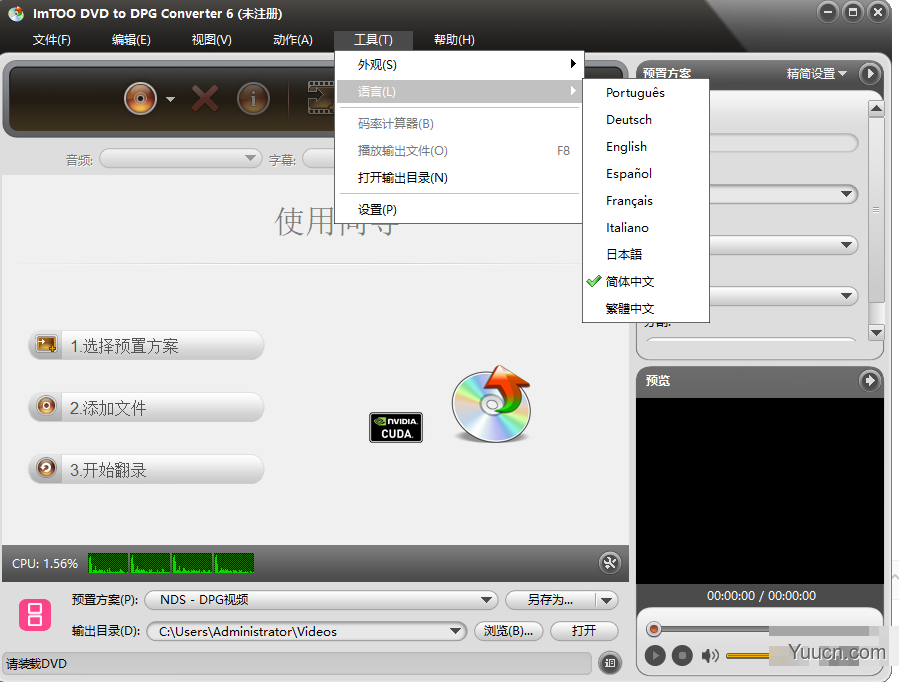Screen dimensions: 899x682
Task: Move the preview seek slider handle
Action: pos(654,630)
